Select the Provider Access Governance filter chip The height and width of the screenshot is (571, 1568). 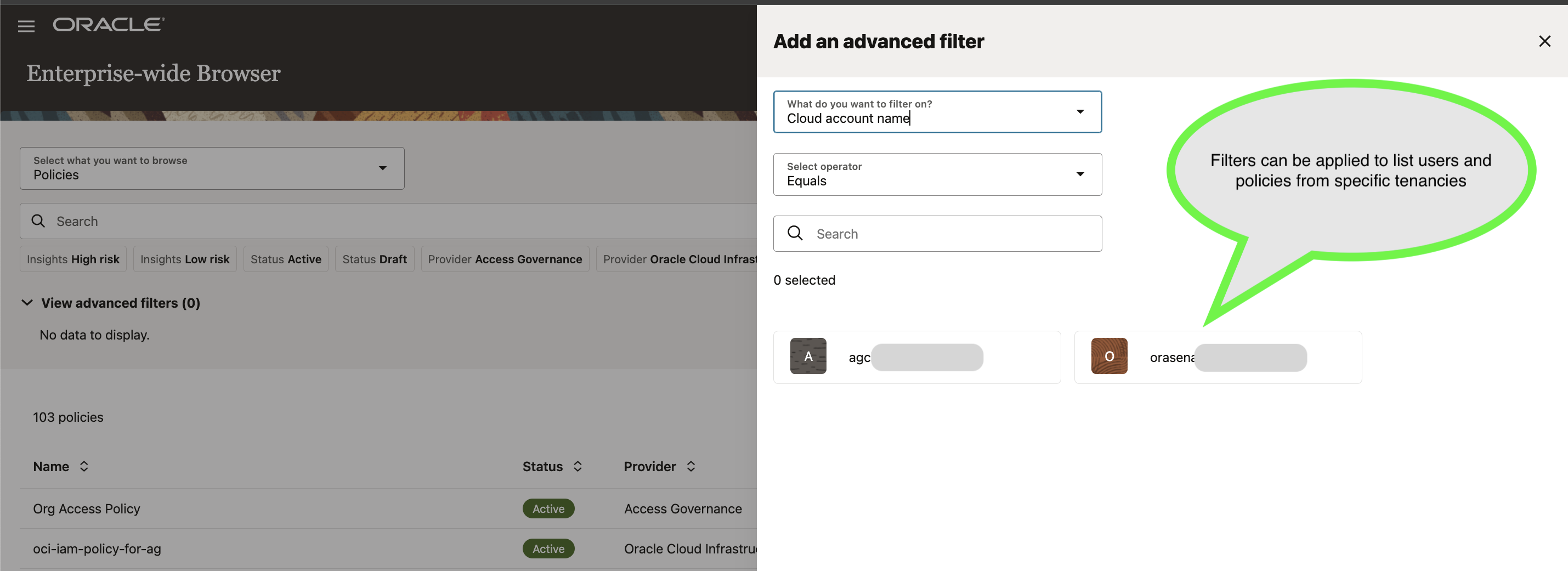[x=505, y=259]
